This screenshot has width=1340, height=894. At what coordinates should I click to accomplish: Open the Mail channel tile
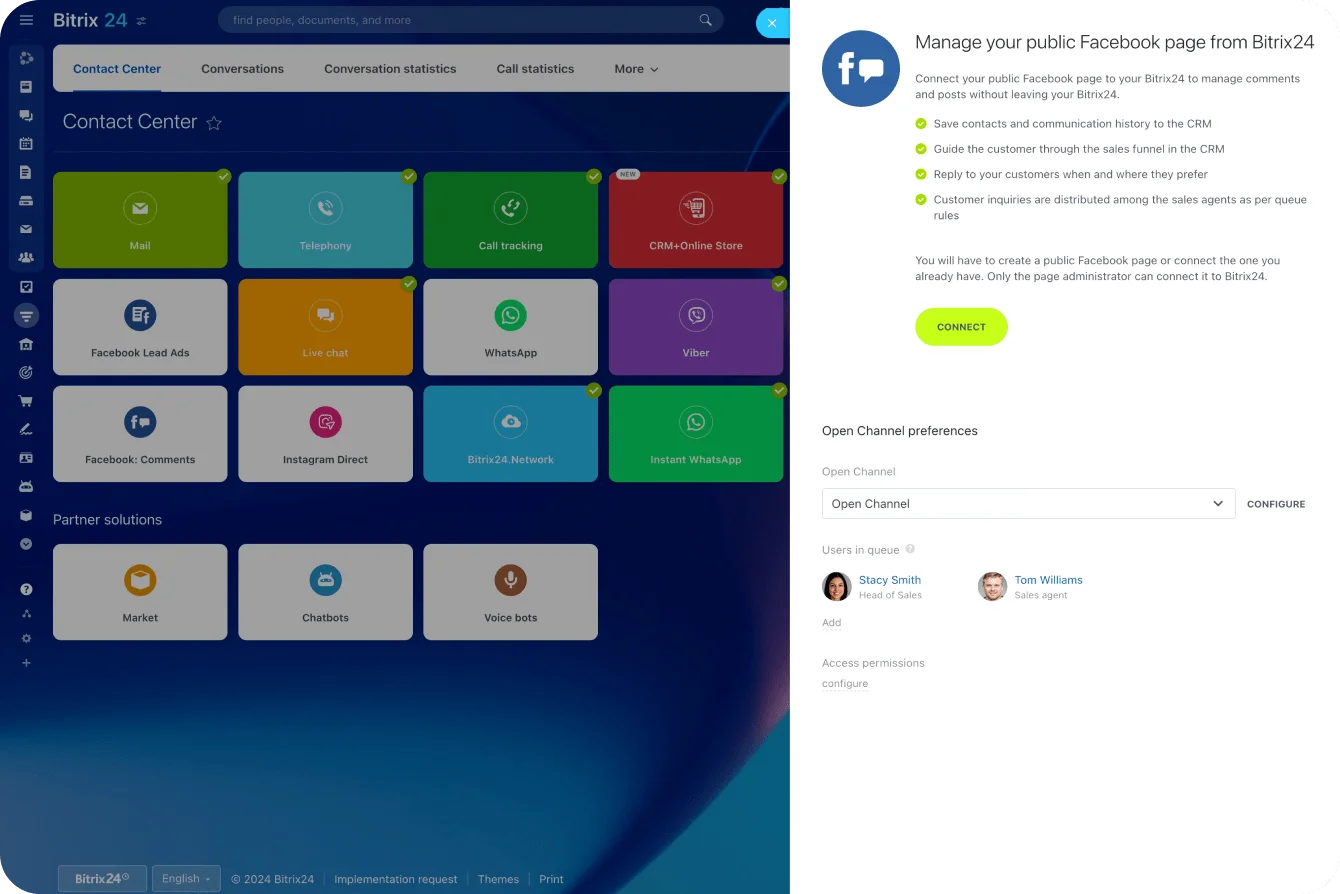coord(140,220)
